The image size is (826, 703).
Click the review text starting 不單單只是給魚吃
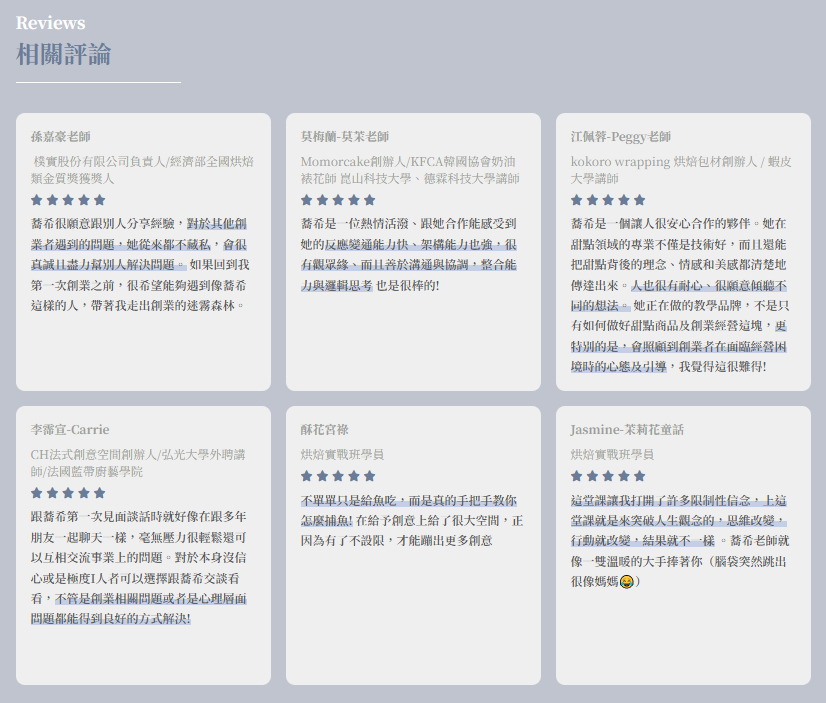click(412, 520)
